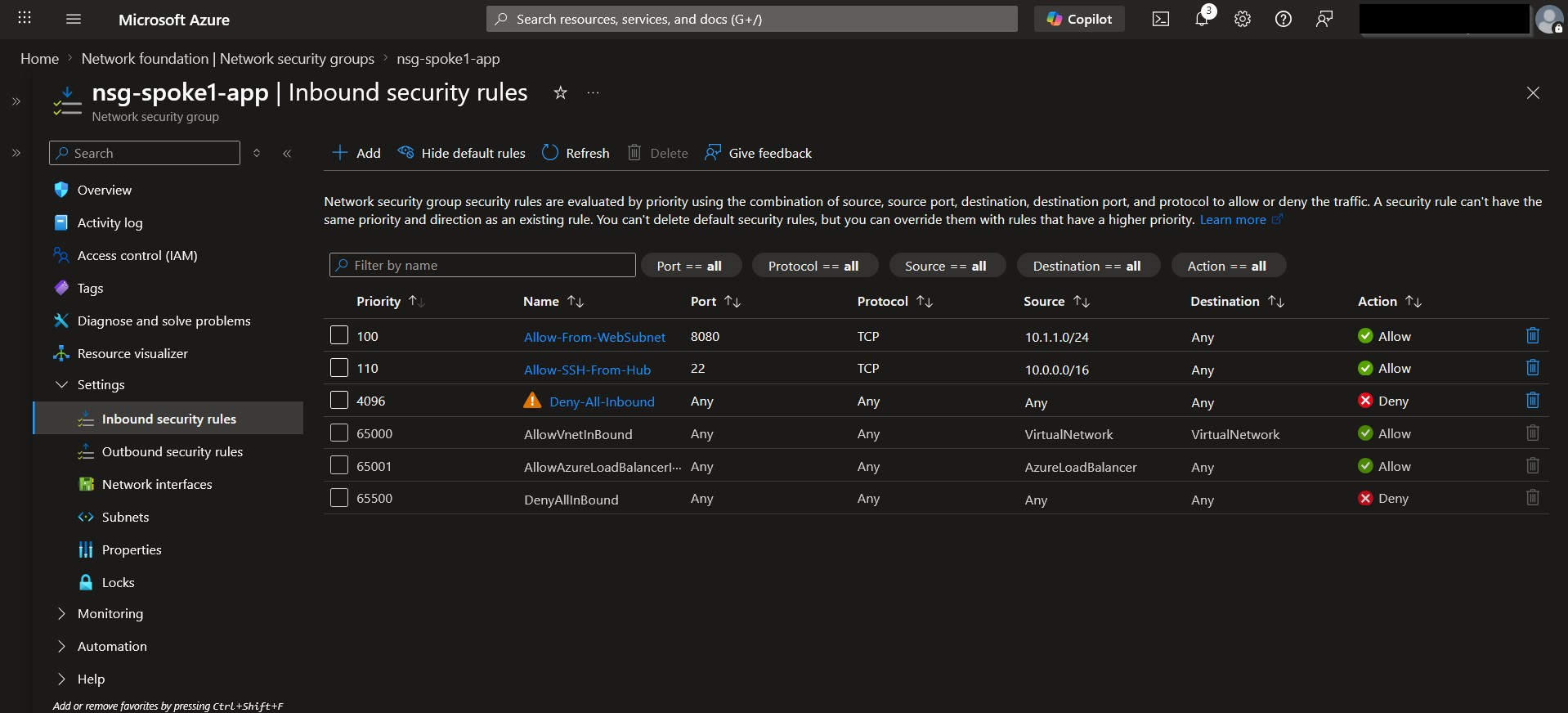Open the Protocol == all filter

pyautogui.click(x=814, y=266)
